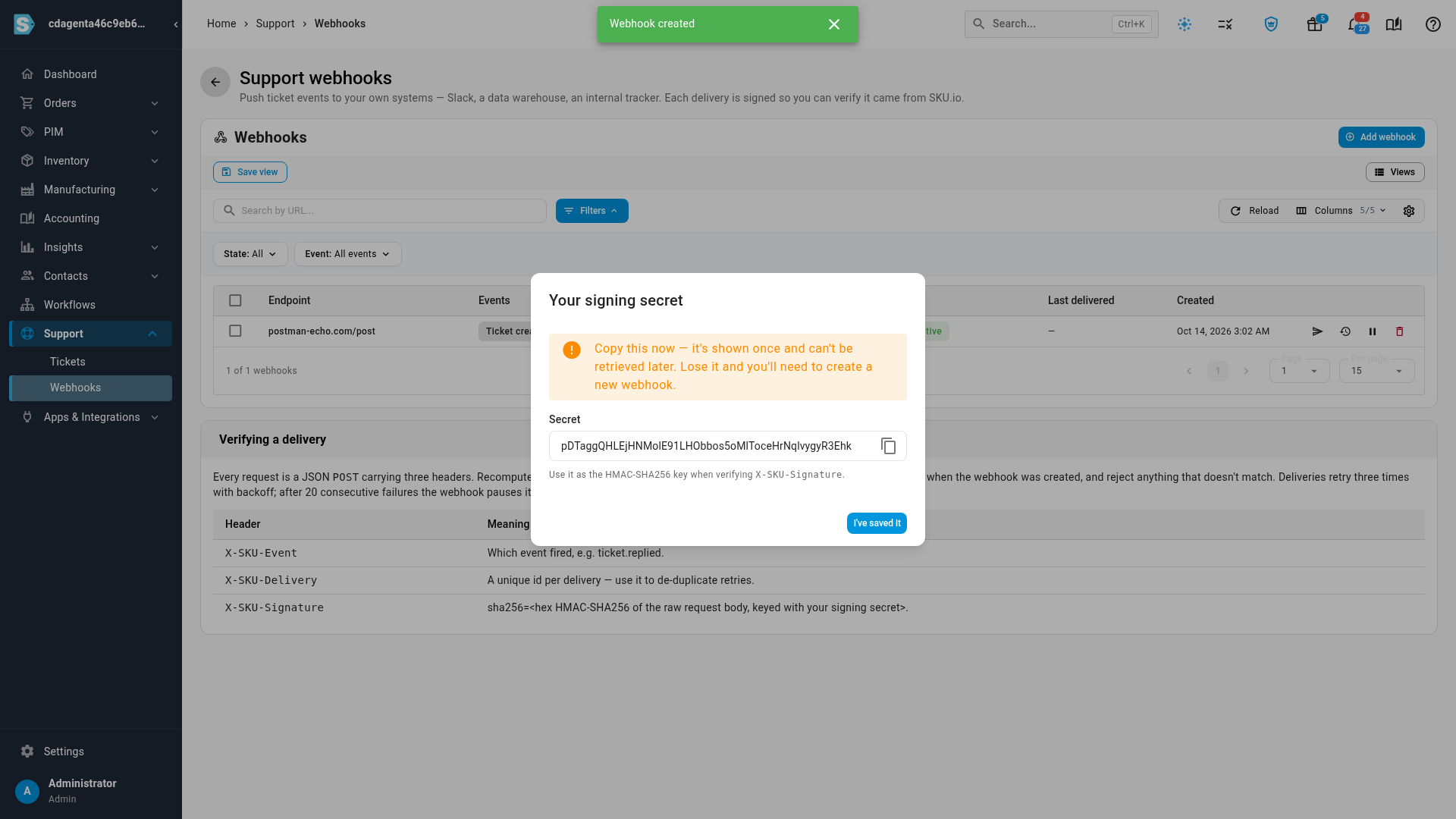
Task: Open Workflows in the sidebar
Action: pyautogui.click(x=90, y=305)
